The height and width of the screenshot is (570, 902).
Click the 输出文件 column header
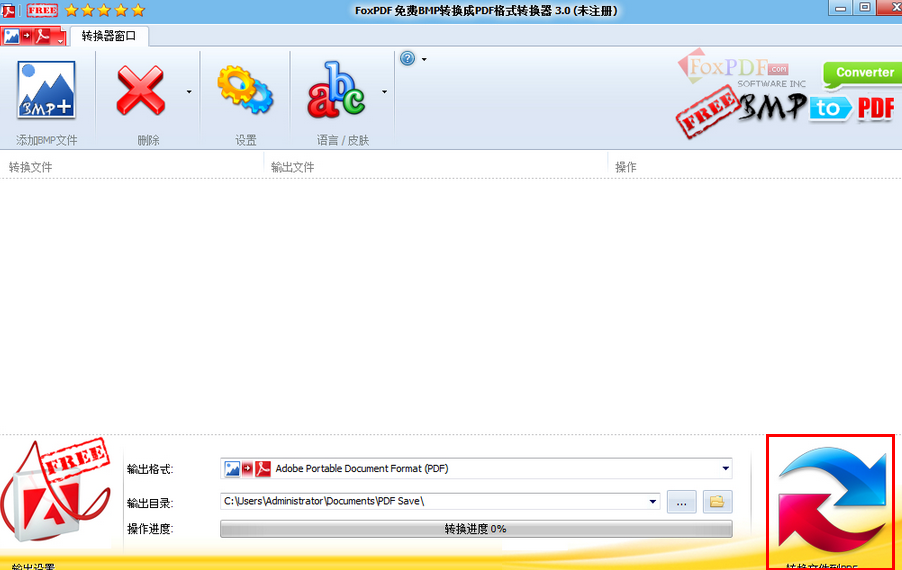pyautogui.click(x=293, y=167)
